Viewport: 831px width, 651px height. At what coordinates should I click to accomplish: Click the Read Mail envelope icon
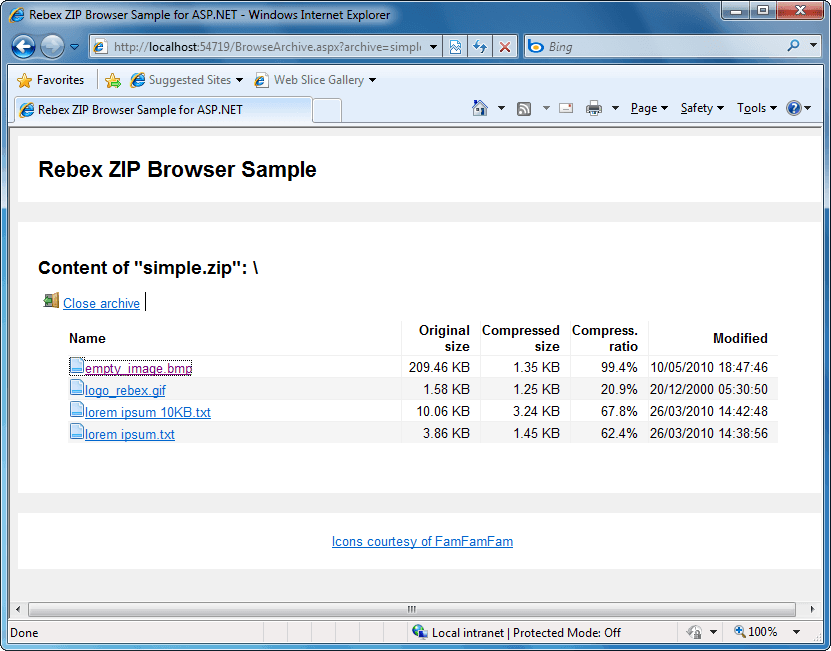566,108
